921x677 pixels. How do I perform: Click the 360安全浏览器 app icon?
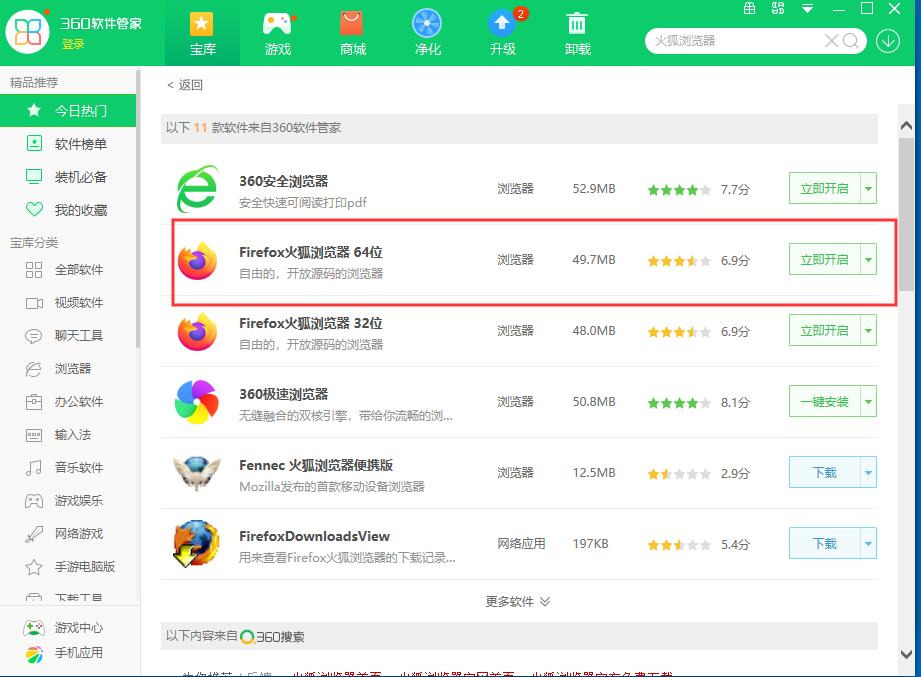tap(197, 189)
